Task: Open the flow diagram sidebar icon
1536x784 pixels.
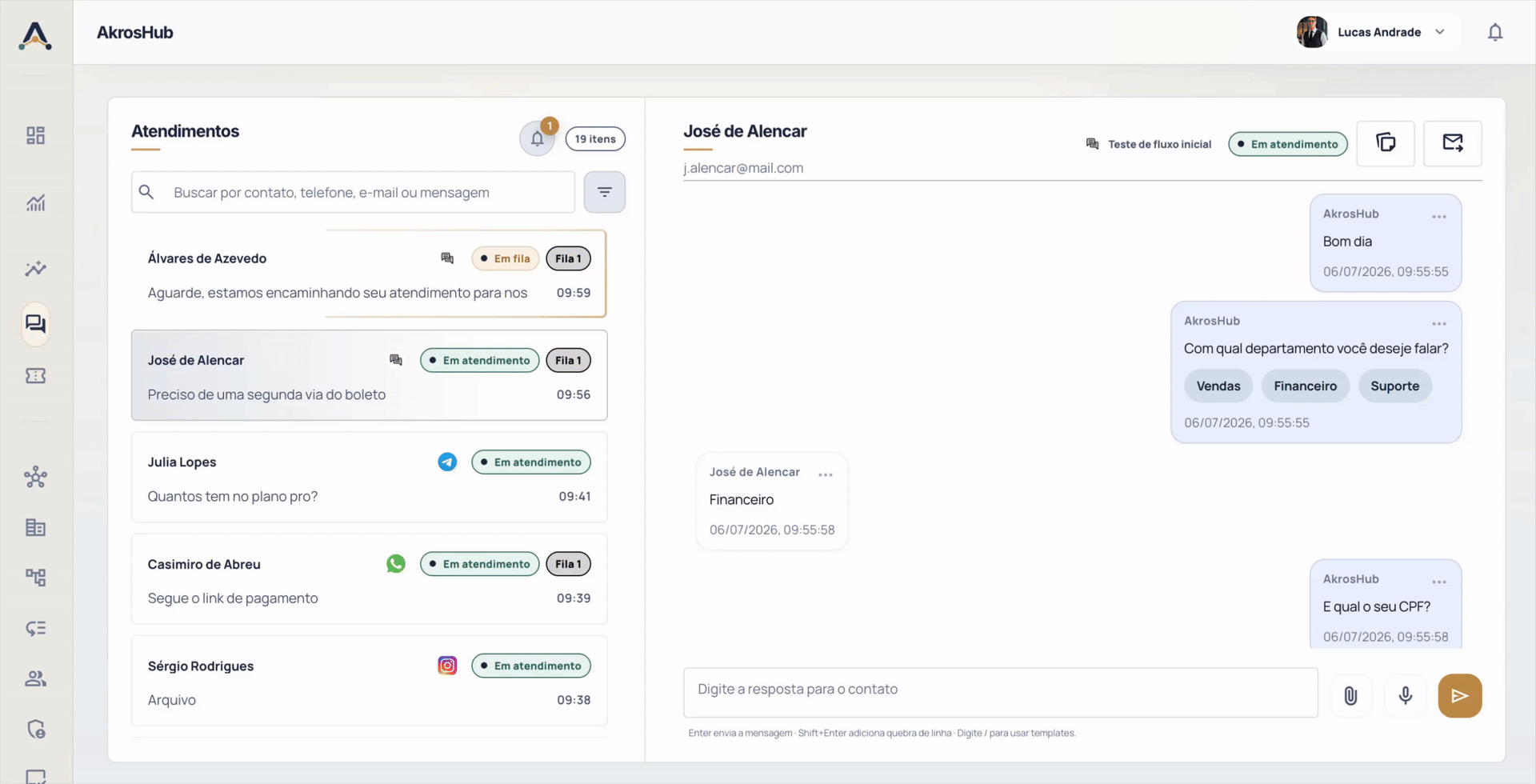Action: click(x=35, y=578)
